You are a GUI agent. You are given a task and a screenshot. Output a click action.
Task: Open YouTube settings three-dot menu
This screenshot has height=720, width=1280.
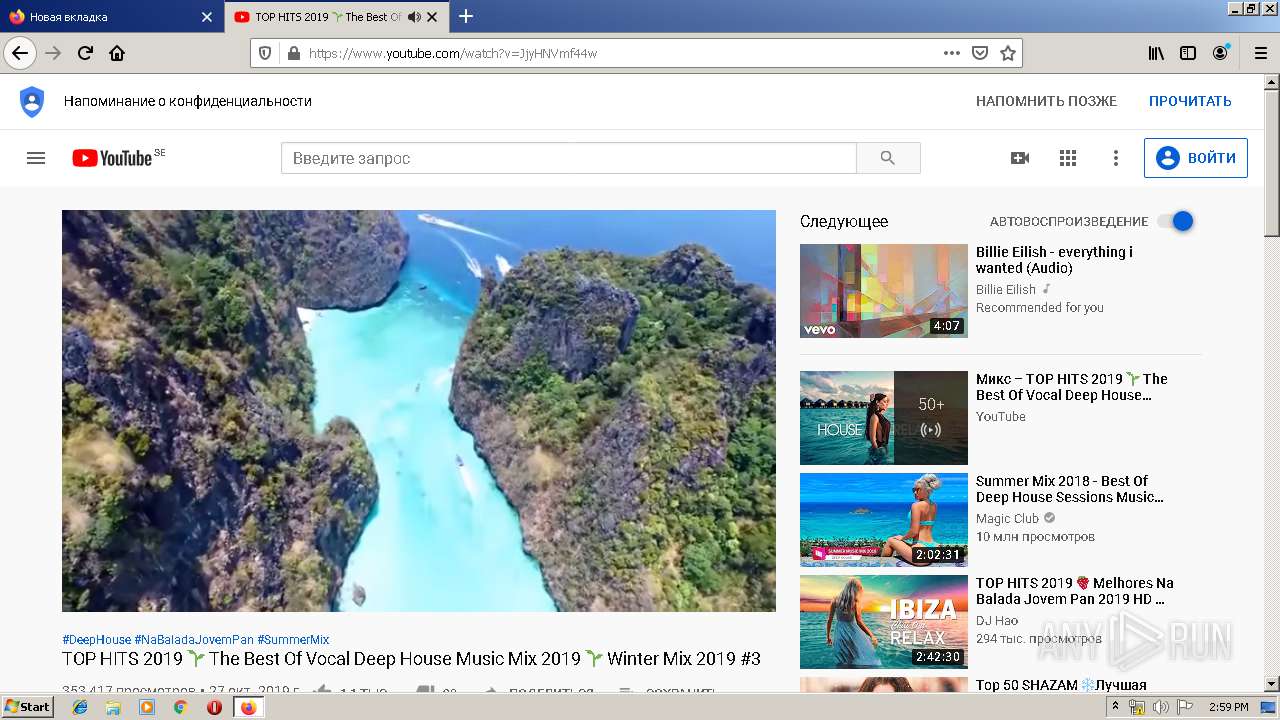click(x=1116, y=158)
